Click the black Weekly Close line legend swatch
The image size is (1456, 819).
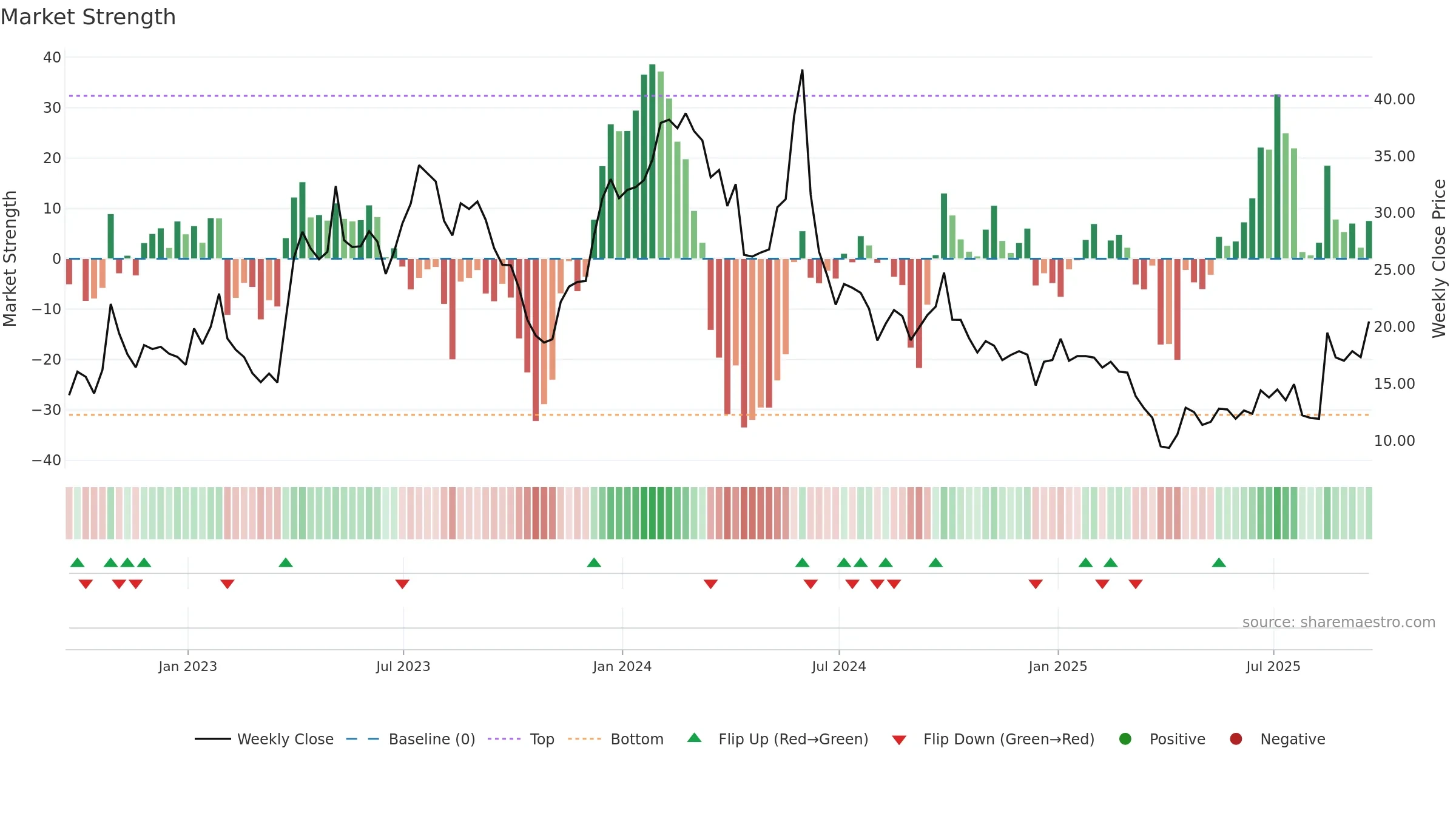[x=213, y=739]
